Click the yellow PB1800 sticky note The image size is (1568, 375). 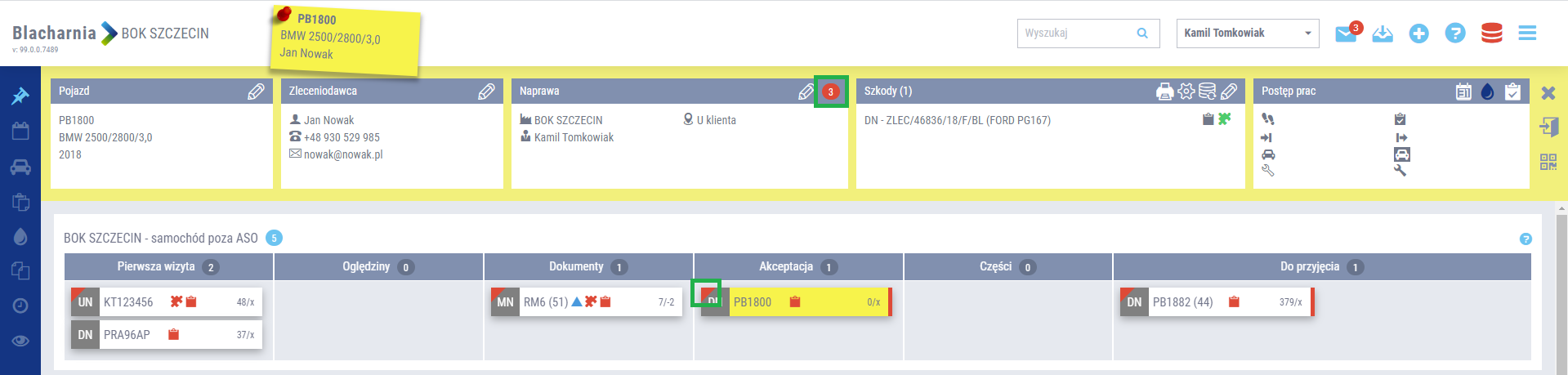pos(344,39)
